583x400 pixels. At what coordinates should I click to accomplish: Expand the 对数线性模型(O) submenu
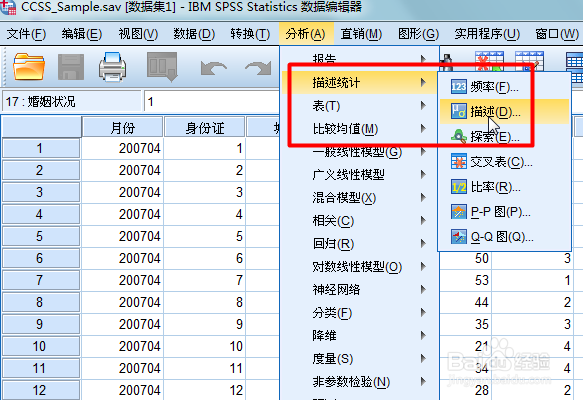coord(359,267)
